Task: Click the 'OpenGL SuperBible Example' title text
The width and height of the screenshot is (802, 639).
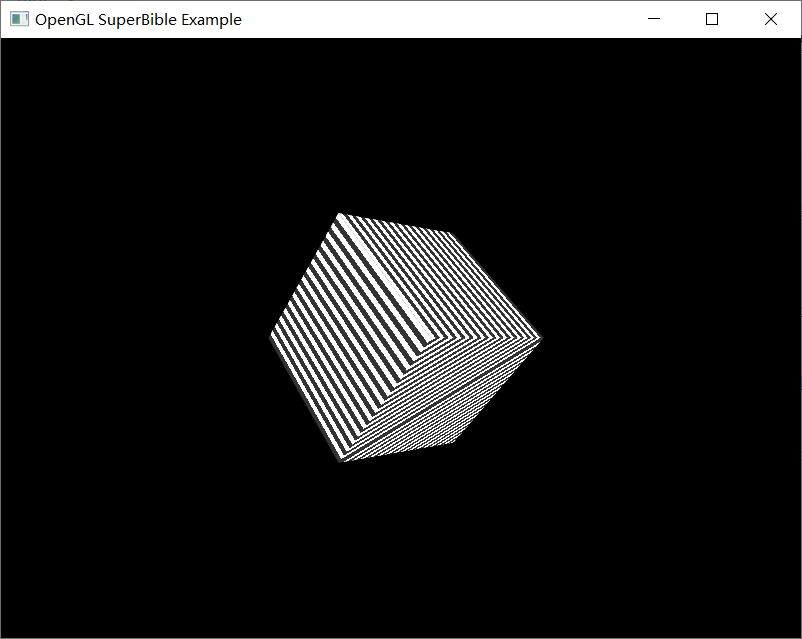Action: [138, 20]
